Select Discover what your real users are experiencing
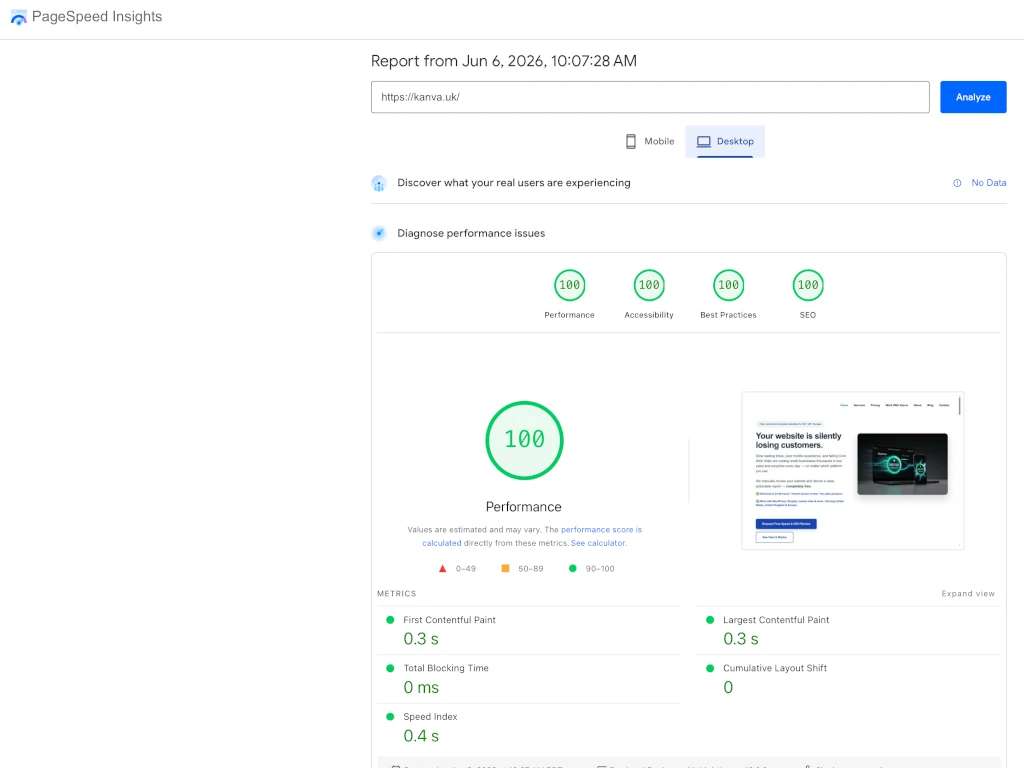The image size is (1024, 768). pos(514,183)
